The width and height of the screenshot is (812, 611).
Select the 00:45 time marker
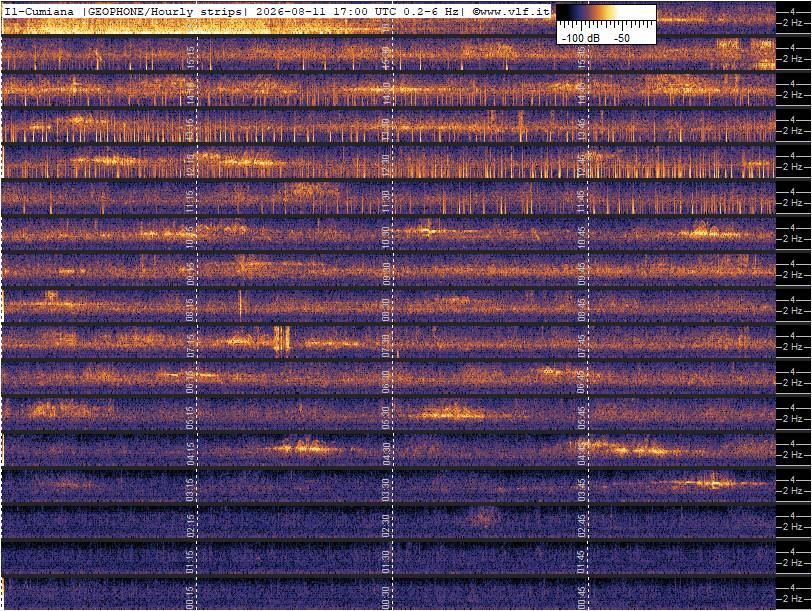click(x=583, y=598)
